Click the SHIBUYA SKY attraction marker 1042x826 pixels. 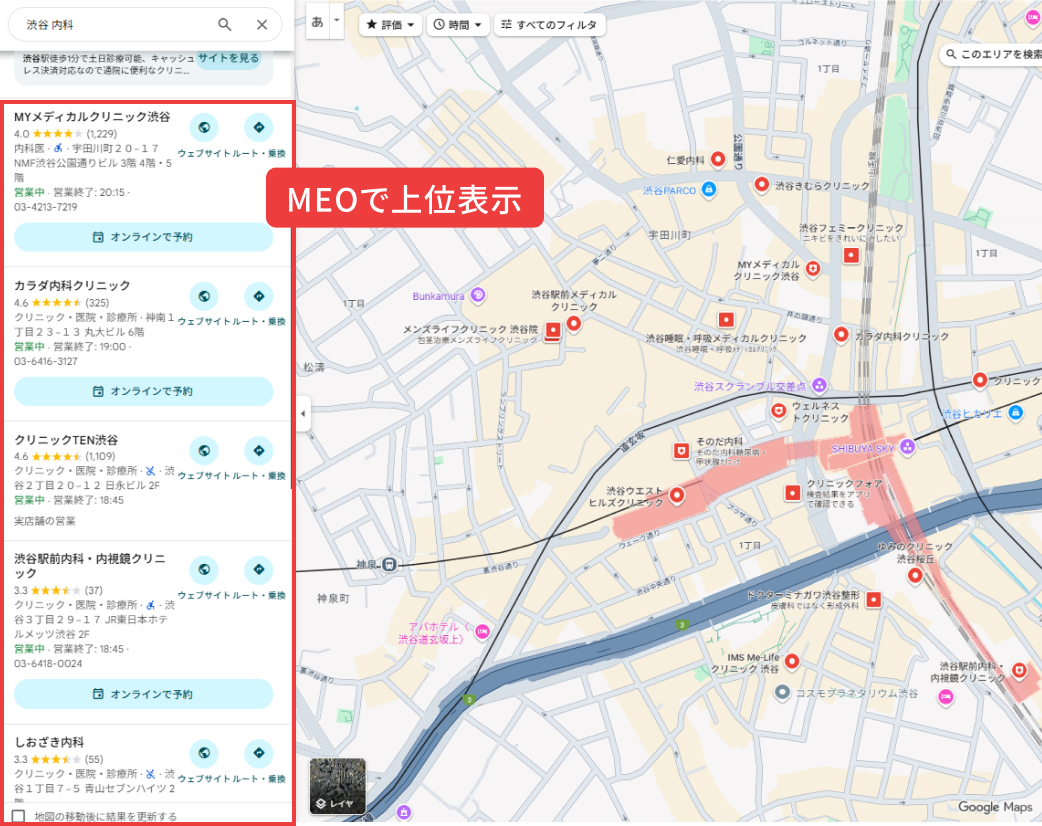tap(907, 448)
